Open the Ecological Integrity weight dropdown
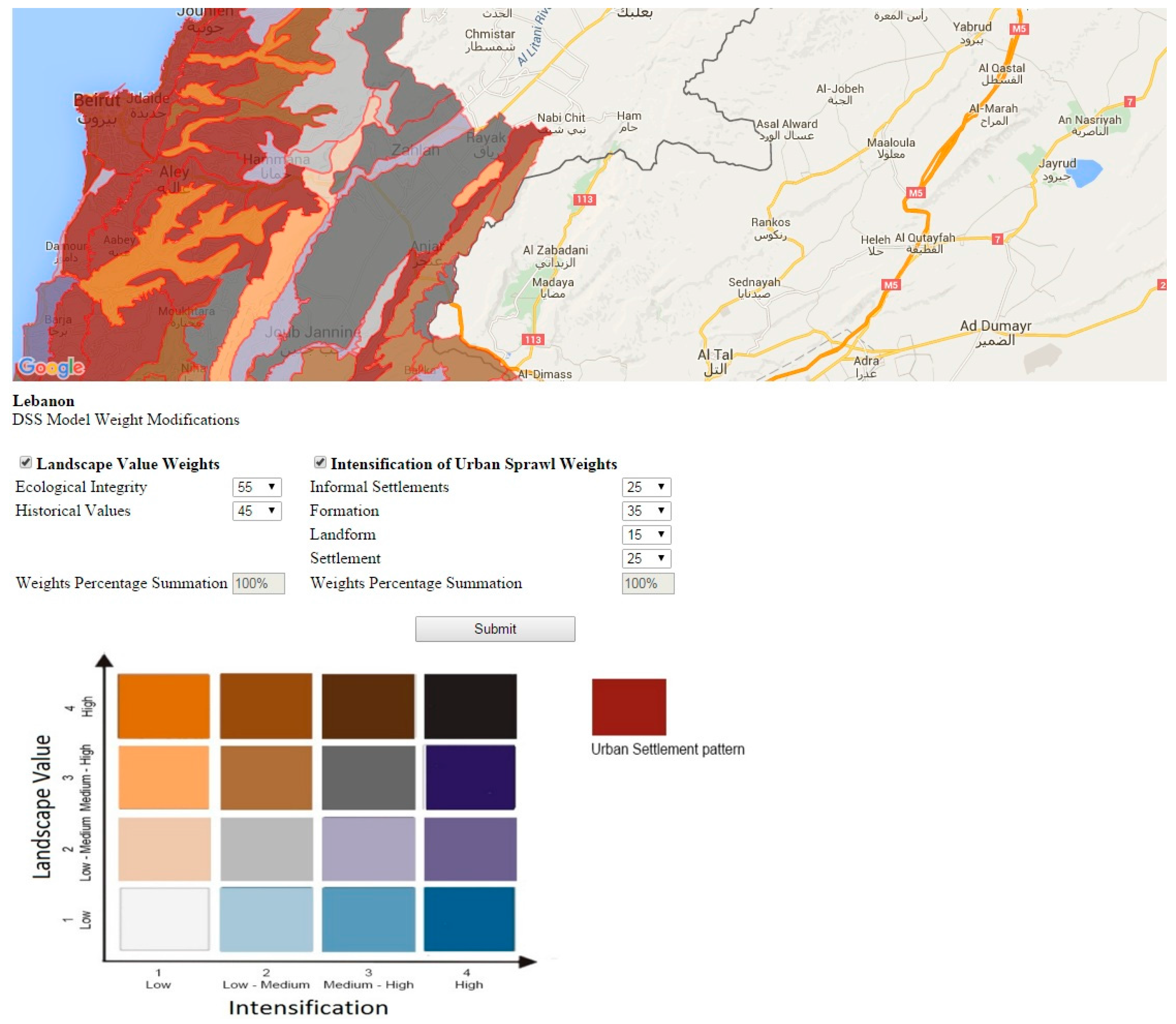The width and height of the screenshot is (1176, 1024). pyautogui.click(x=256, y=487)
